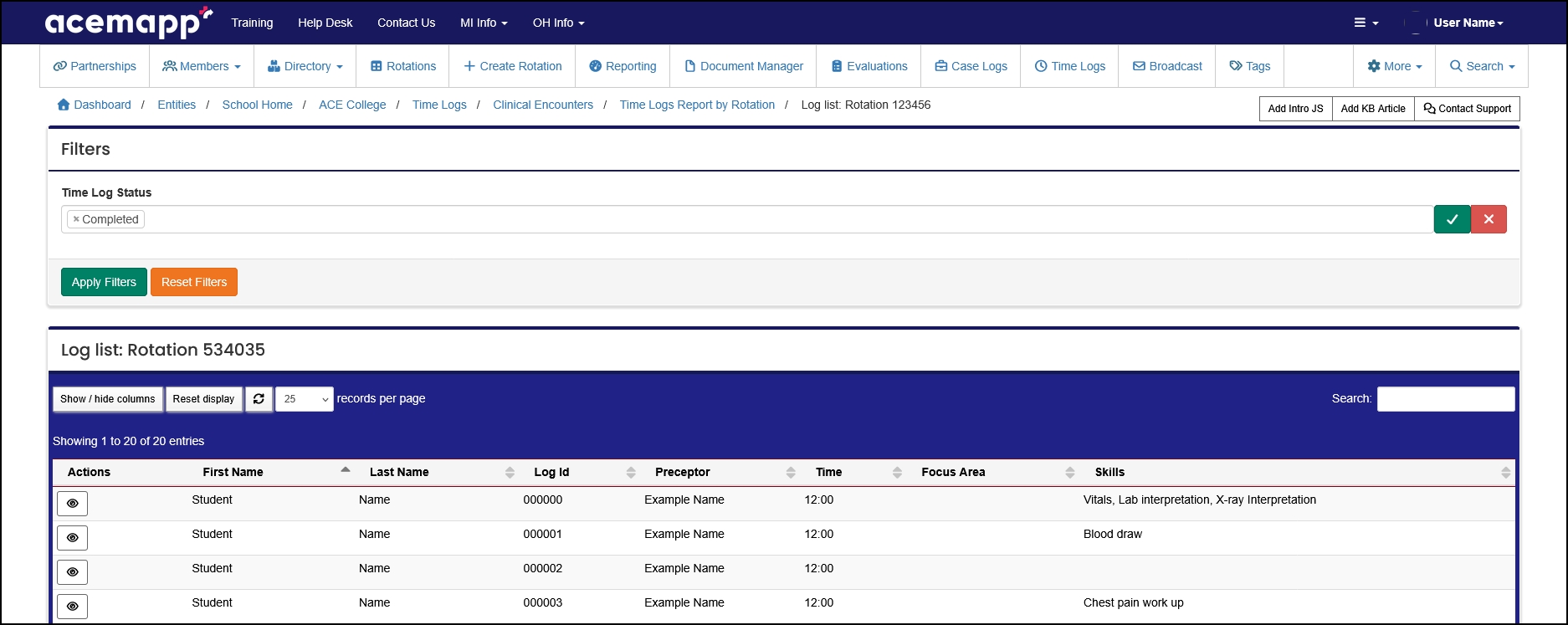The width and height of the screenshot is (1568, 625).
Task: Click Contact Support button
Action: point(1467,109)
